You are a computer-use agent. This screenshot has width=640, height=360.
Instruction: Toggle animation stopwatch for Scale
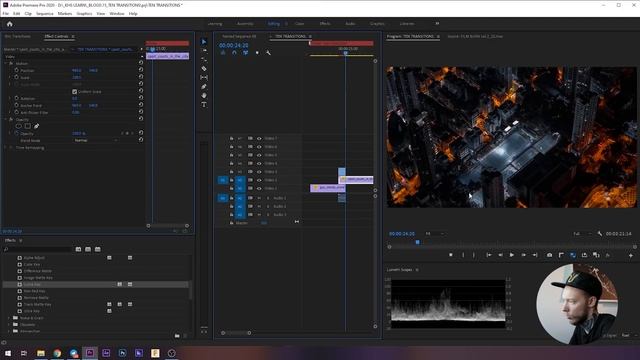(x=16, y=77)
